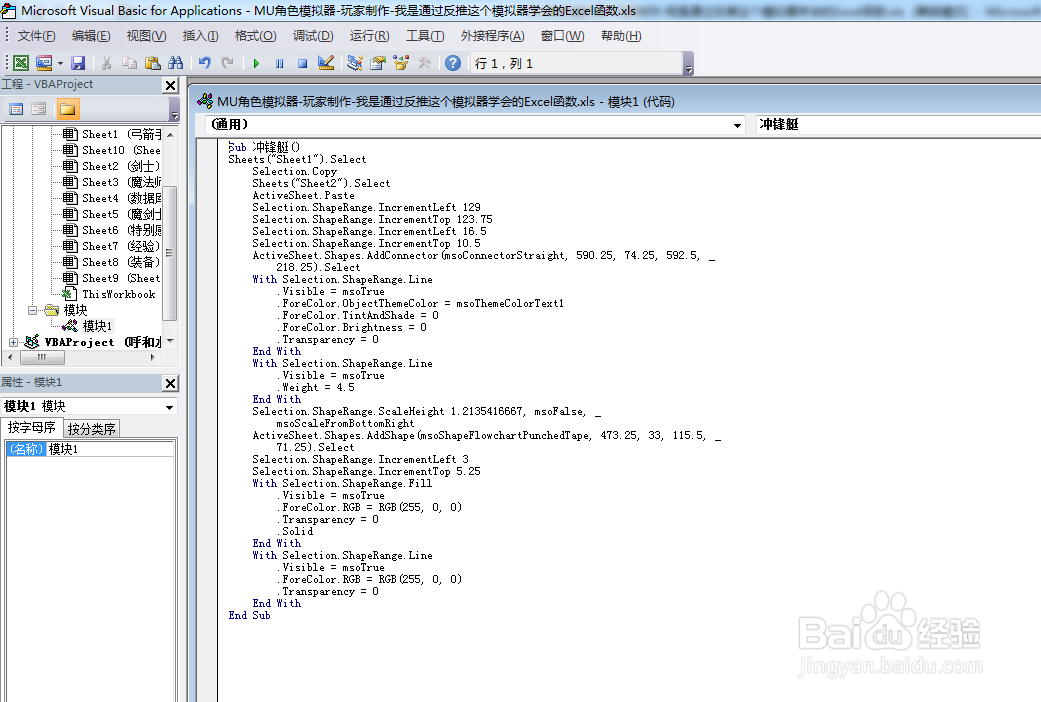1041x702 pixels.
Task: Click project tree horizontal scrollbar thumb
Action: 42,357
